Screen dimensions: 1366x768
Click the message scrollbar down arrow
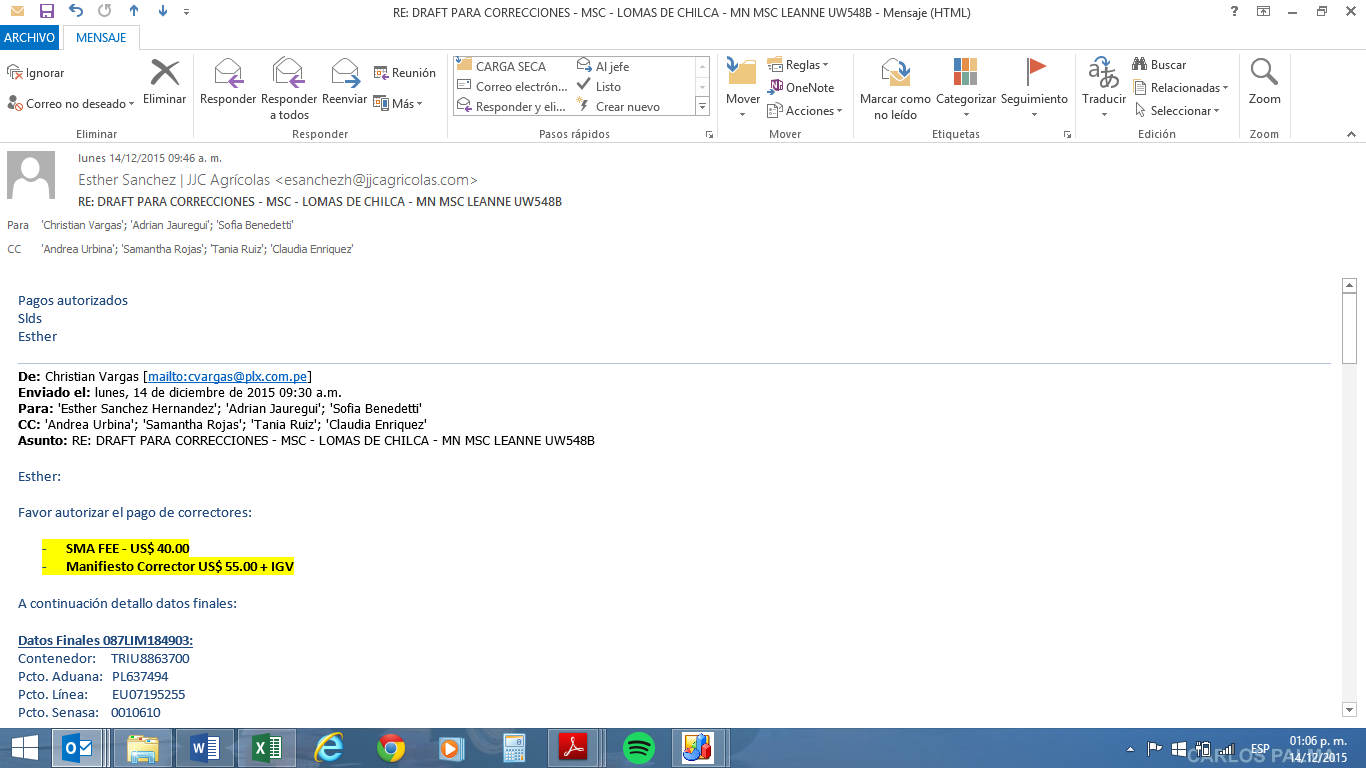click(1348, 709)
